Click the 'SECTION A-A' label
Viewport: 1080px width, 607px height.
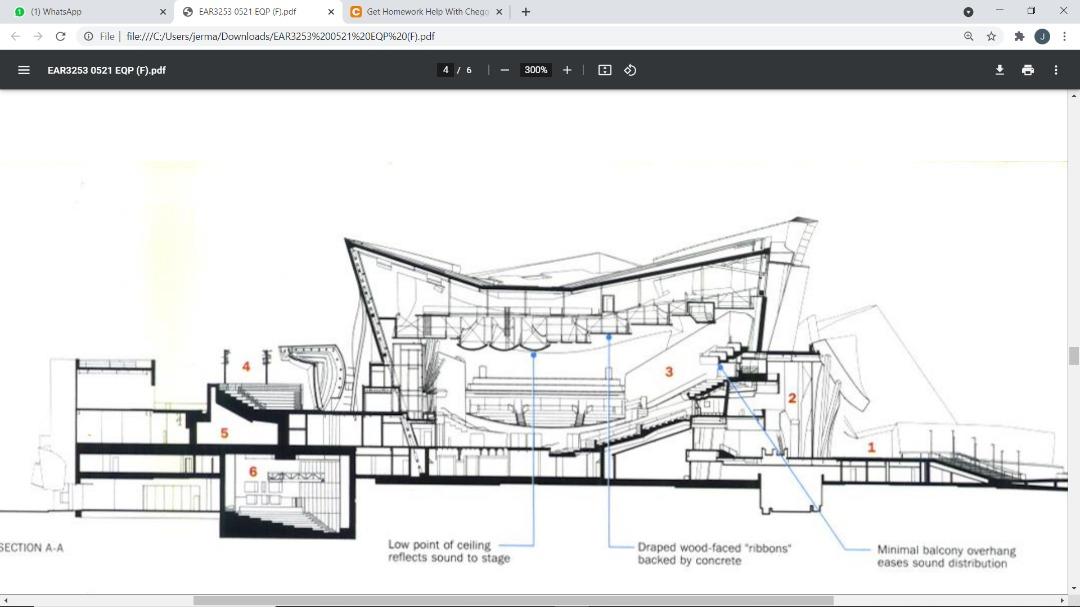[31, 548]
